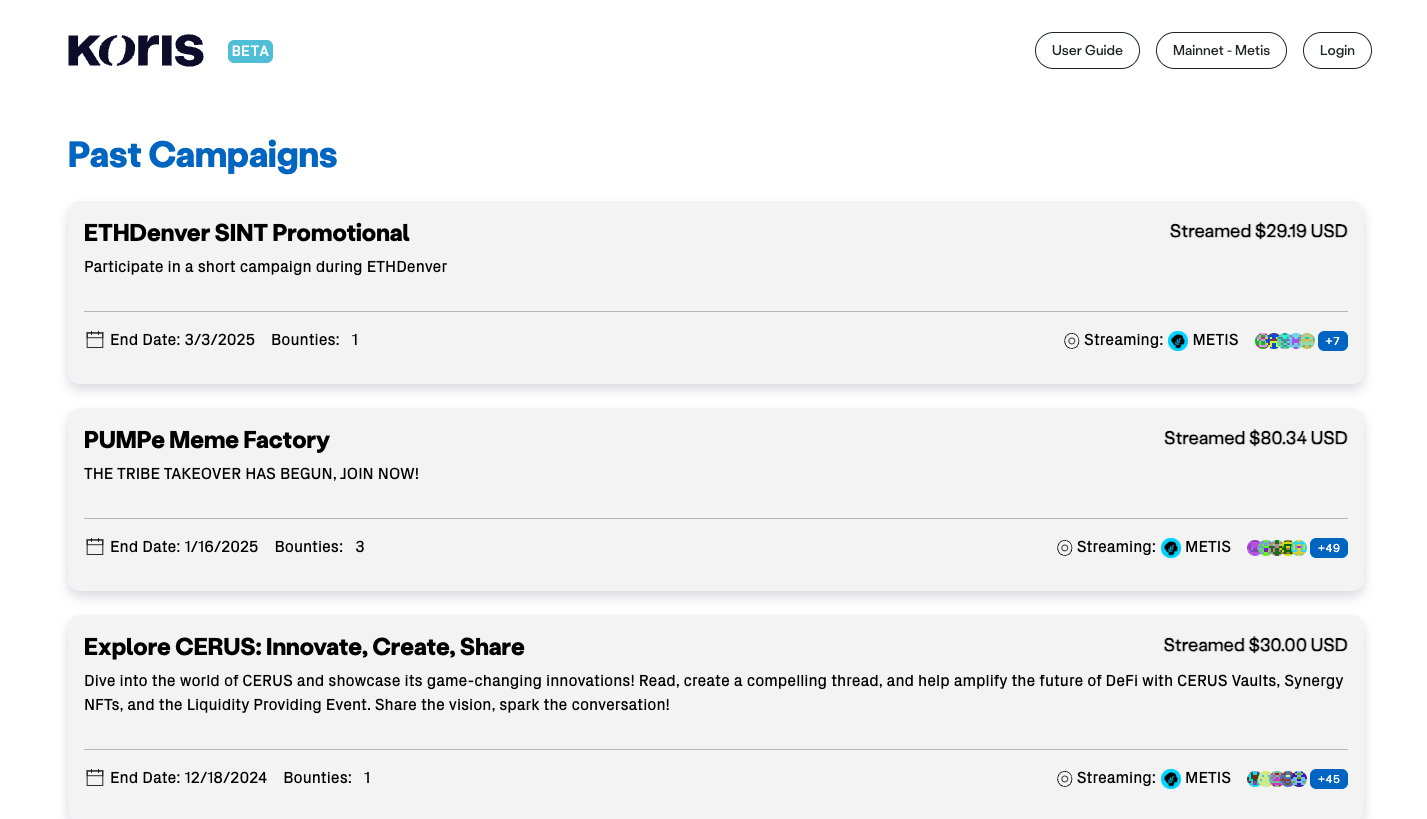This screenshot has height=819, width=1427.
Task: Click 'End Date: 1/16/2025' text
Action: click(184, 547)
